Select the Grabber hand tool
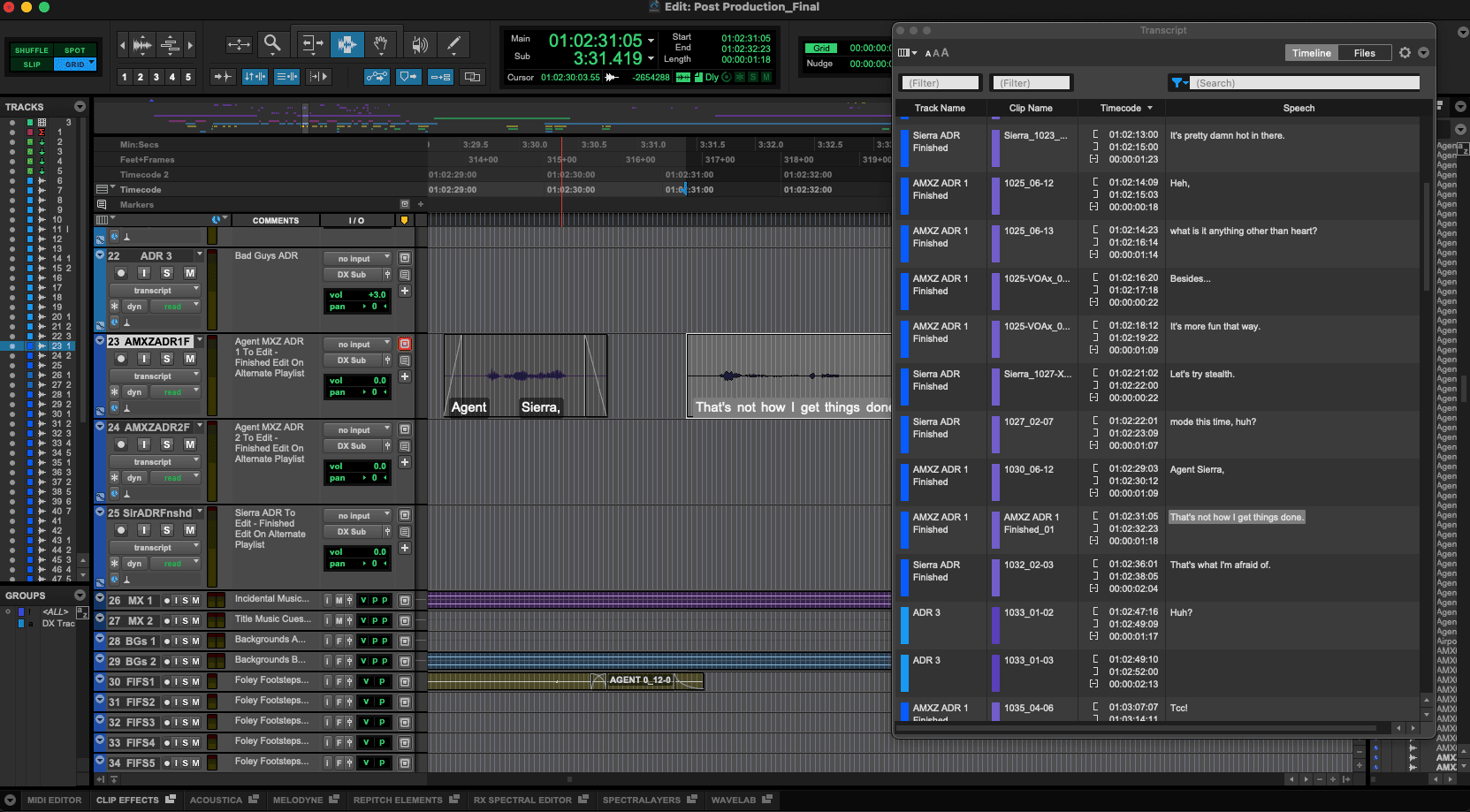Viewport: 1470px width, 812px height. coord(380,44)
